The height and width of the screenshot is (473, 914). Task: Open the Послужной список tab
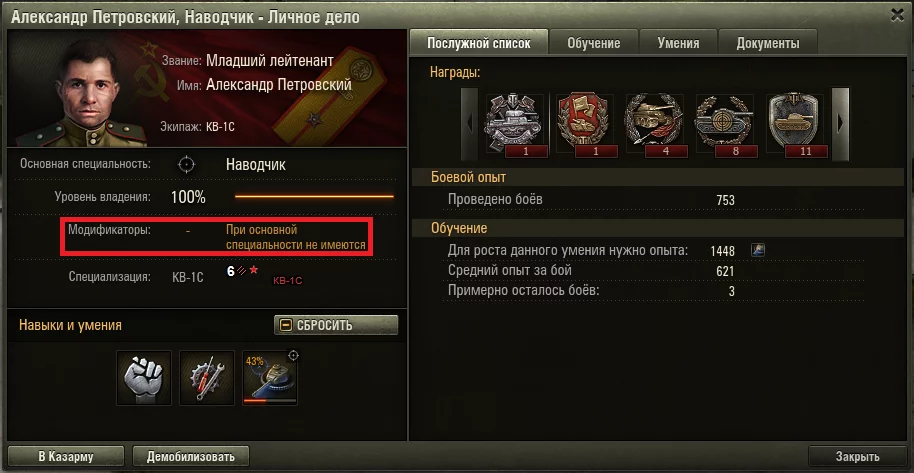pos(479,43)
